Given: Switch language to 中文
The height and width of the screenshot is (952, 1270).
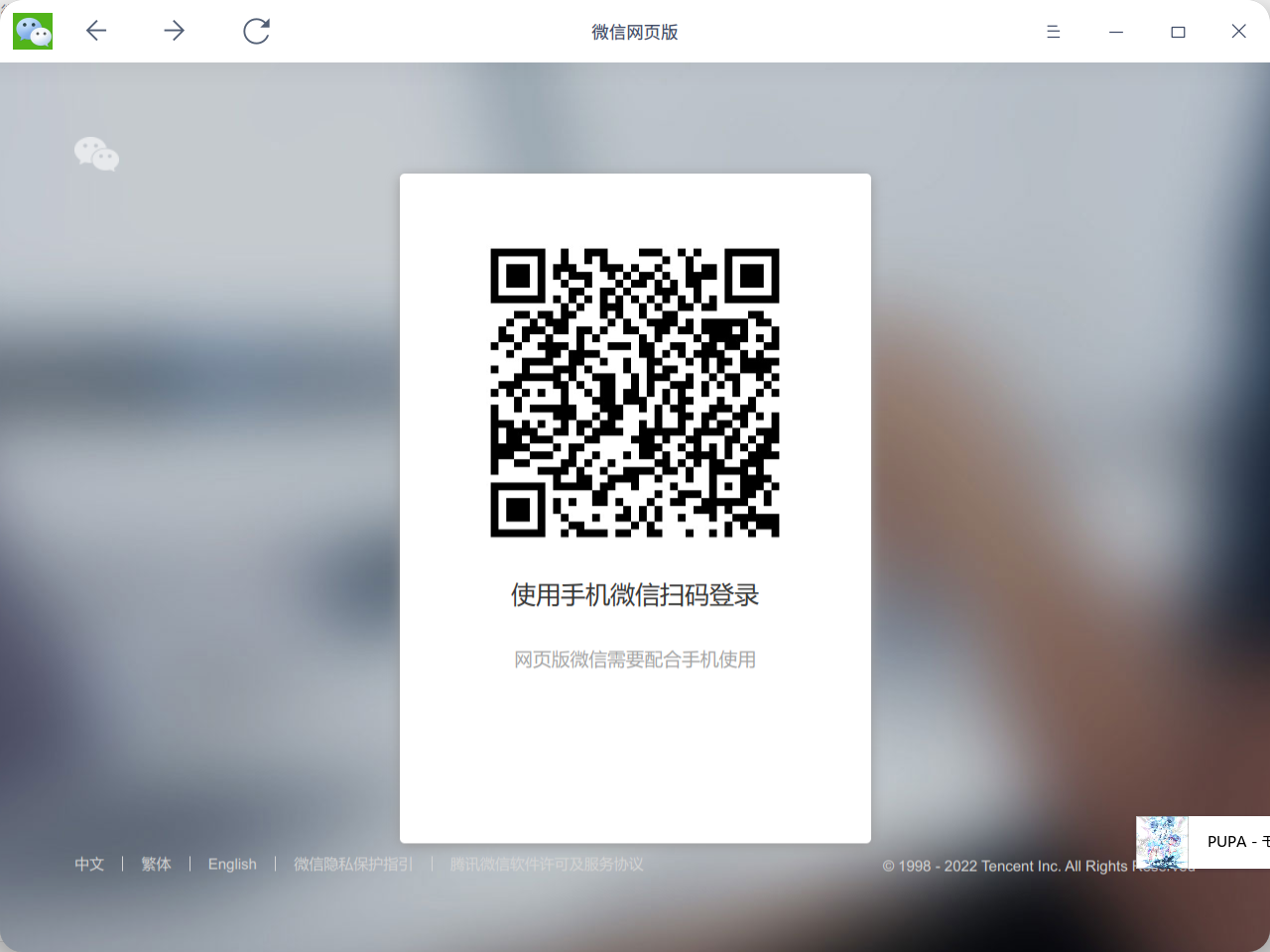Looking at the screenshot, I should [x=89, y=864].
